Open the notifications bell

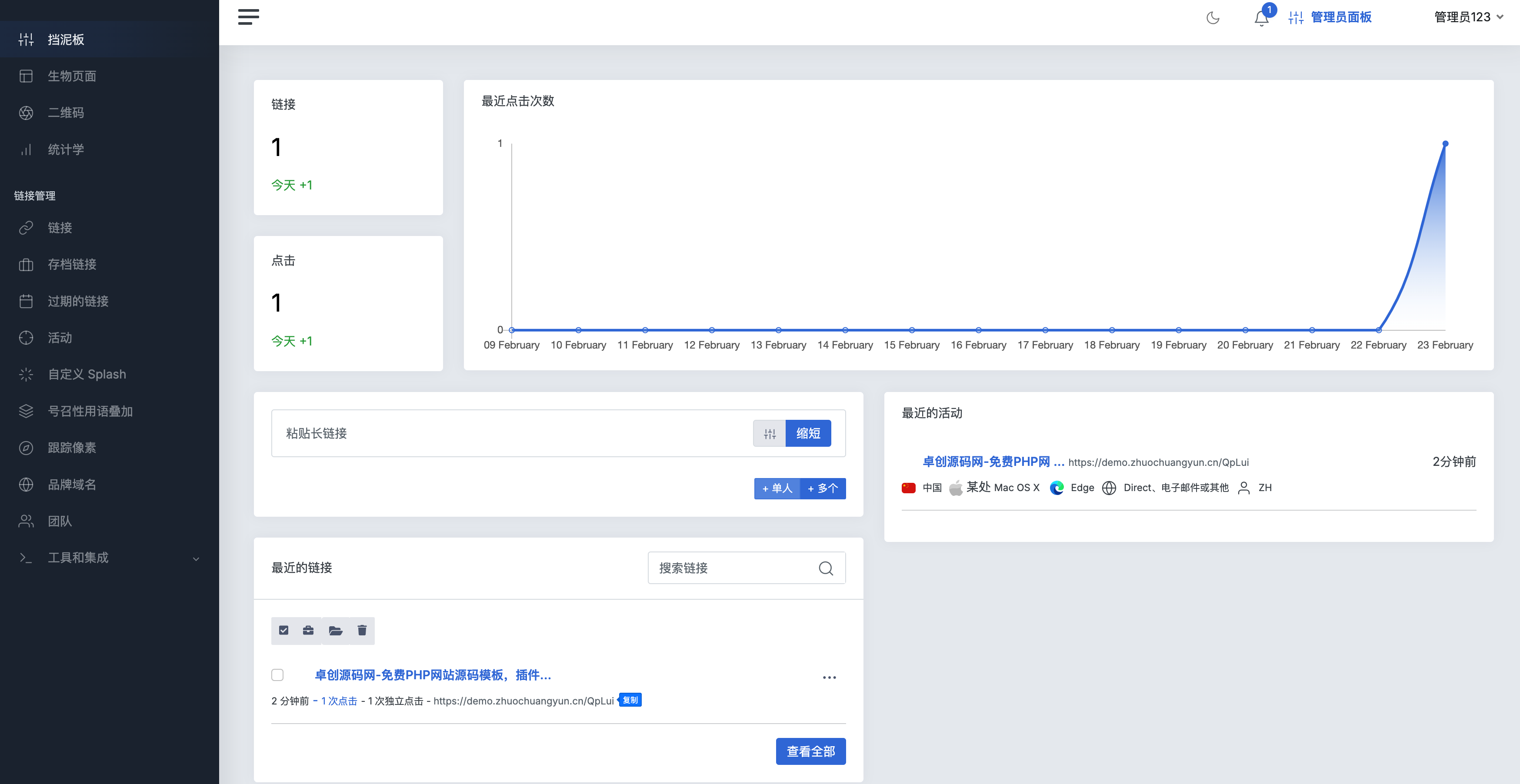pos(1261,18)
